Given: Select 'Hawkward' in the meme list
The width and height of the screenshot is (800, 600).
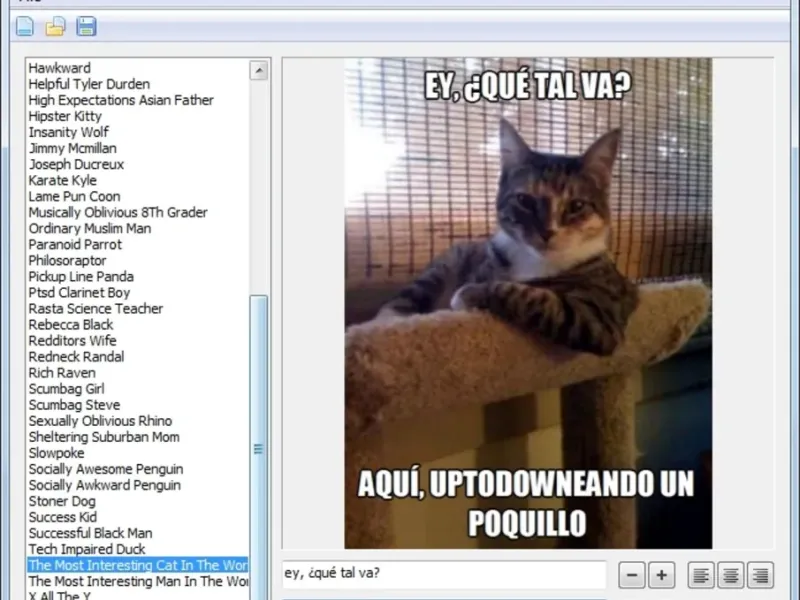Looking at the screenshot, I should [60, 68].
